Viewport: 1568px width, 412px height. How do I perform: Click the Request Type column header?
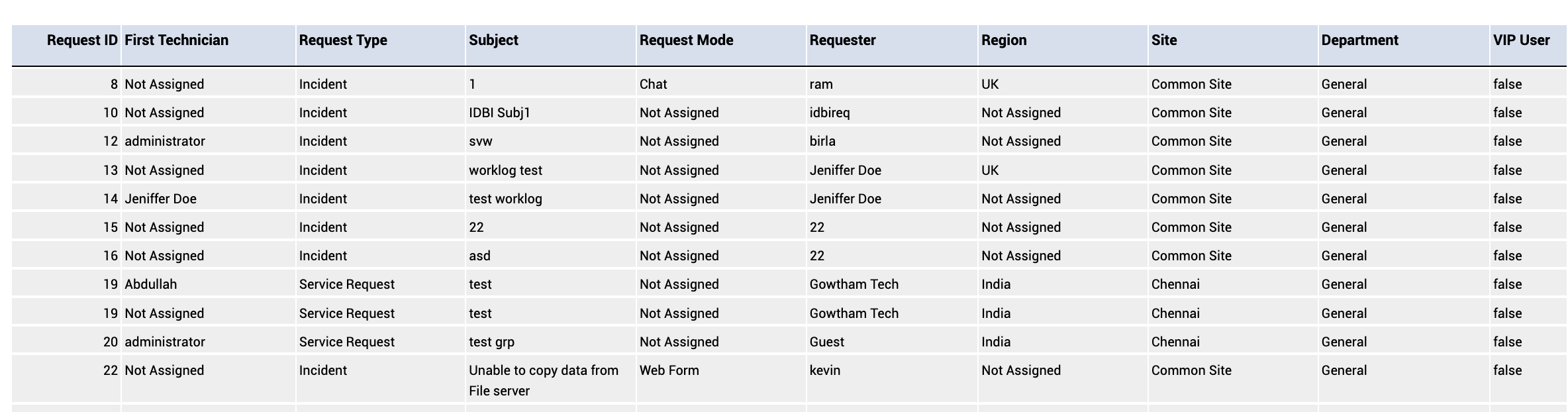[343, 40]
